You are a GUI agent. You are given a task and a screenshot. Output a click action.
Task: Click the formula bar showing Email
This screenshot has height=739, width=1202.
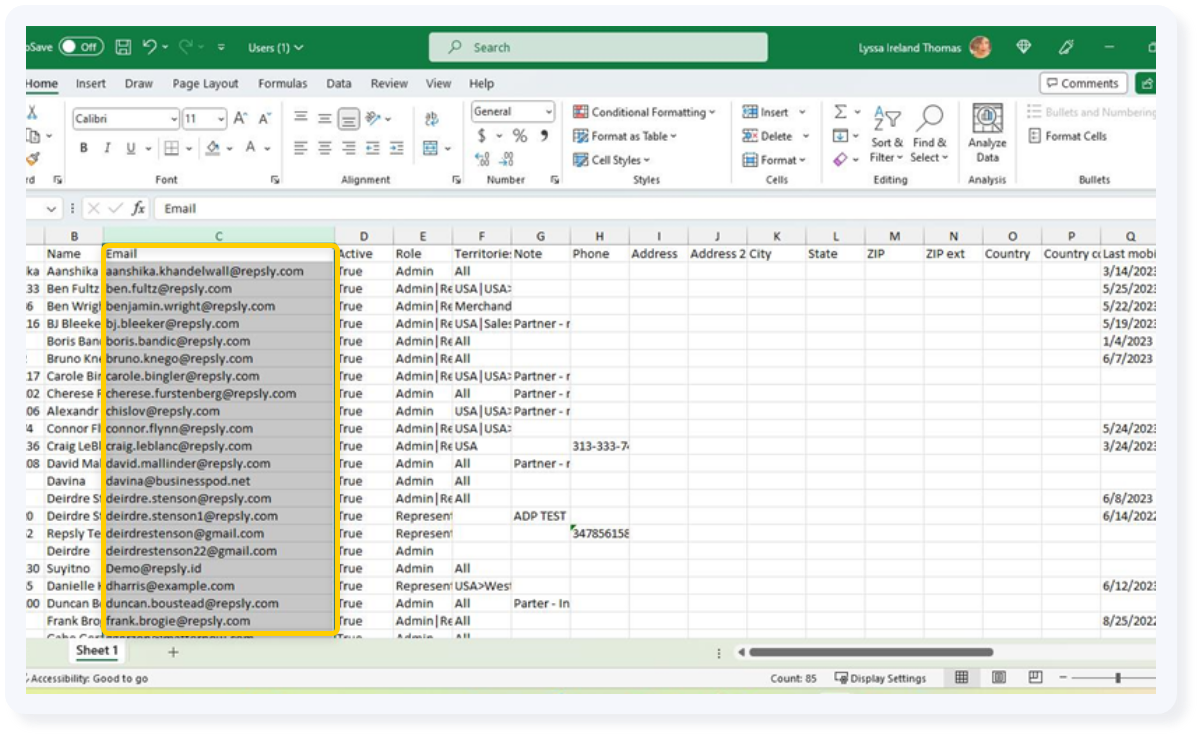tap(655, 209)
